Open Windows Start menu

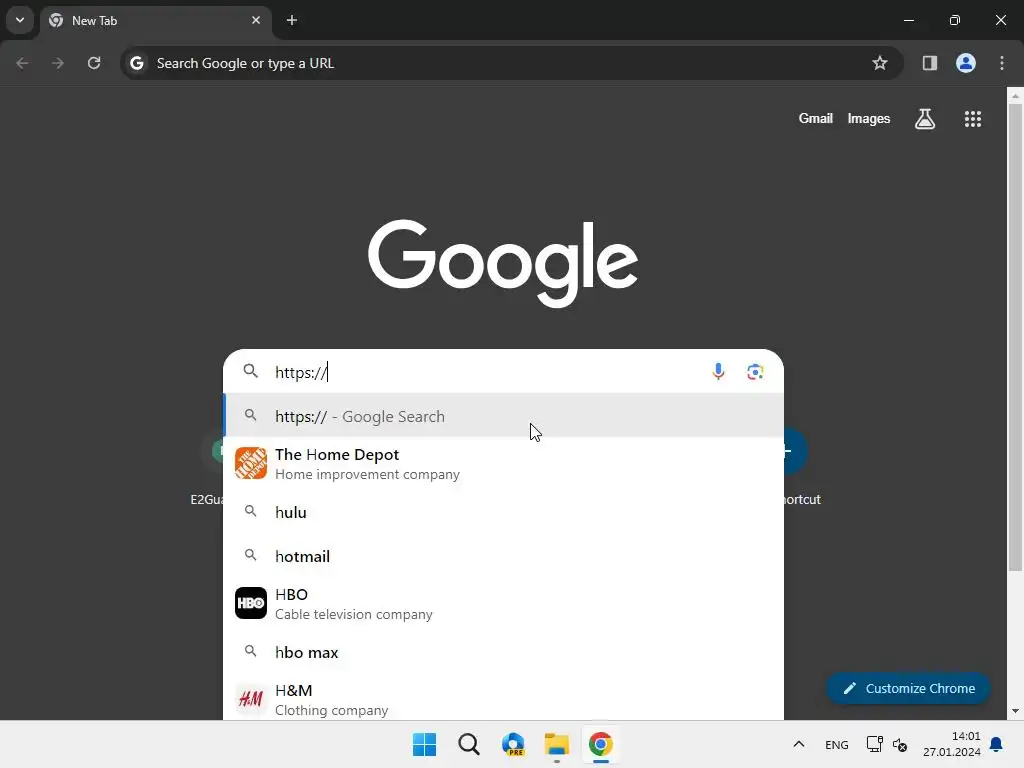424,744
